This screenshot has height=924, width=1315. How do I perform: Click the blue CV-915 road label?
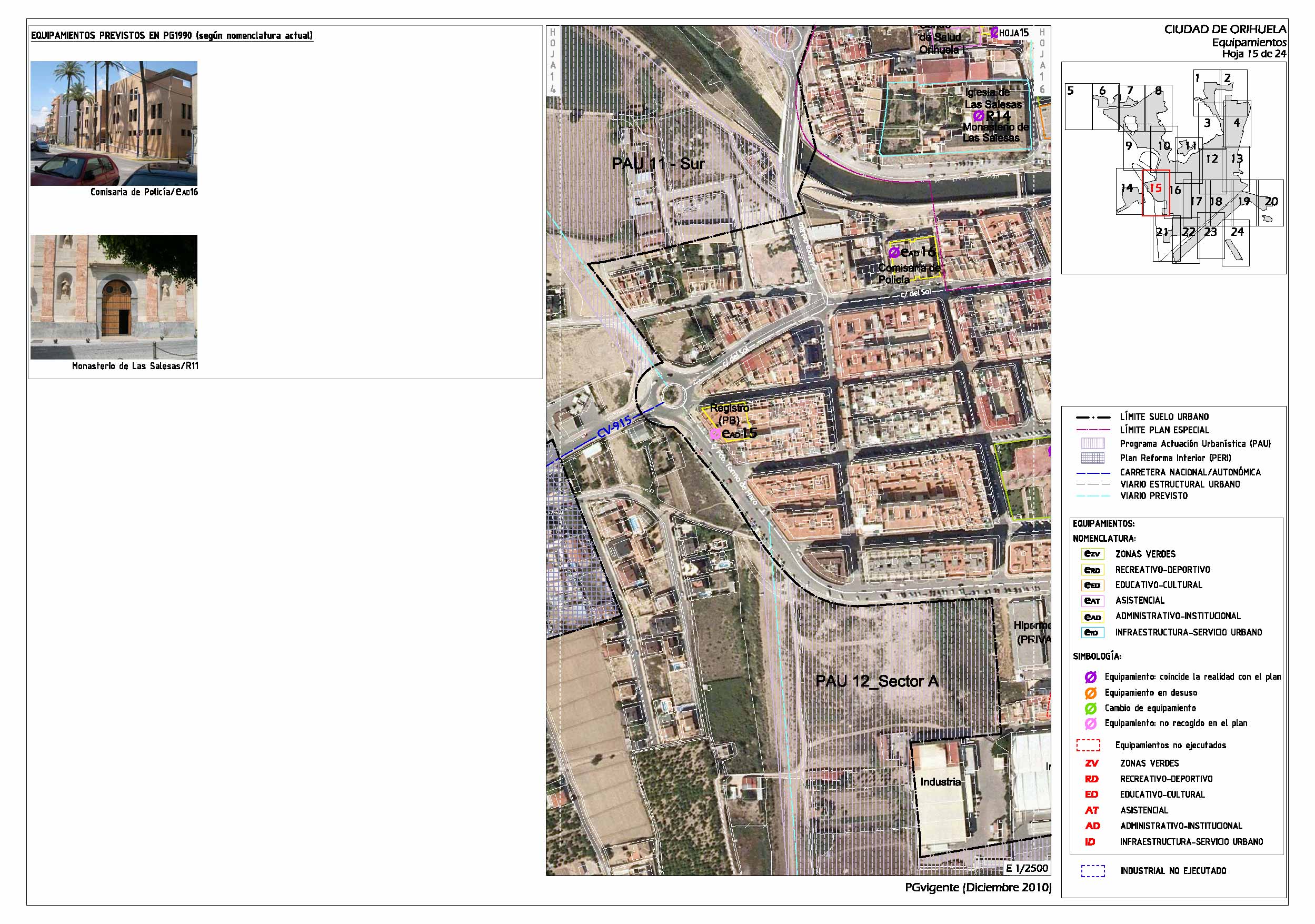pyautogui.click(x=614, y=428)
